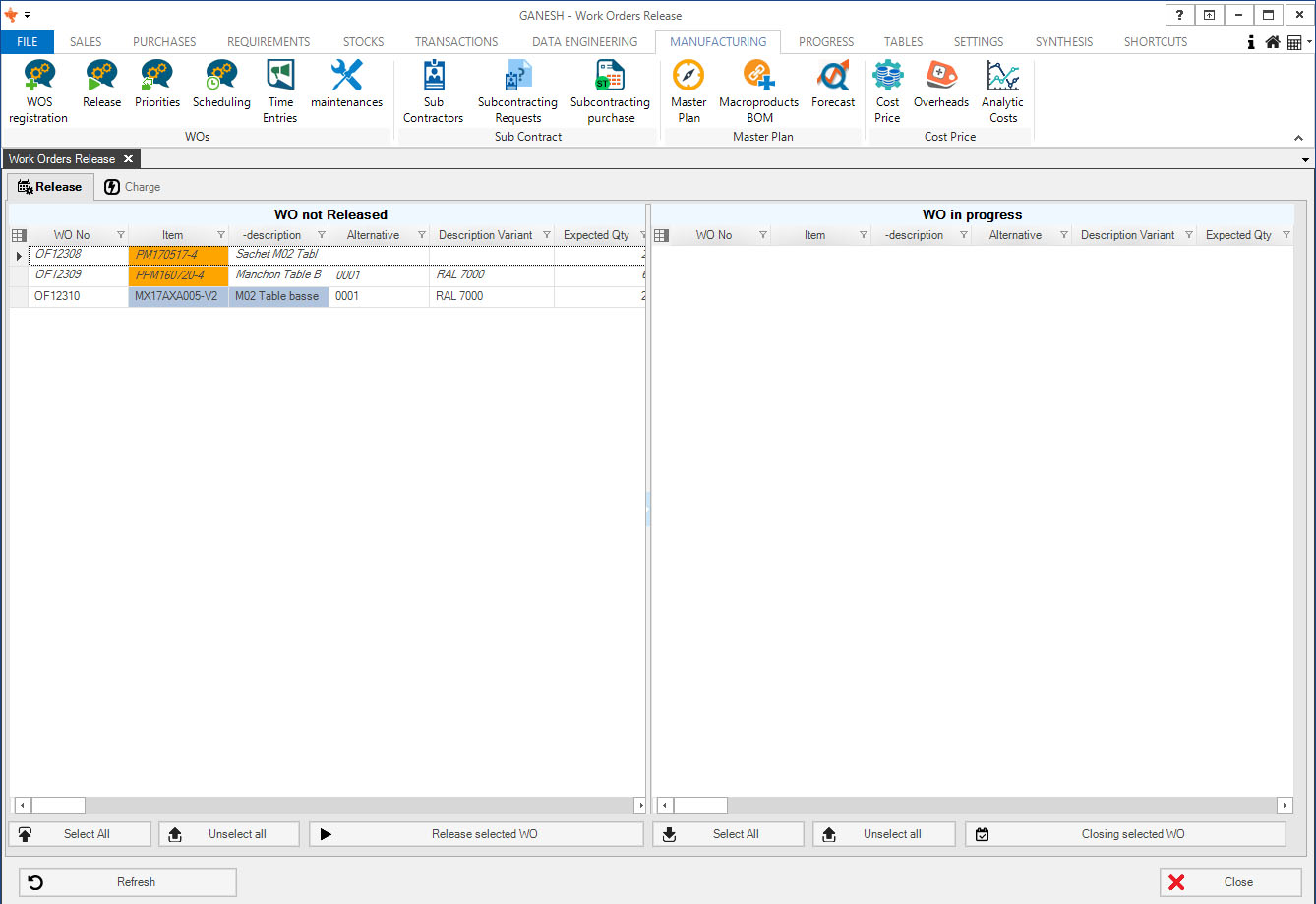Open filter dropdown on left WO No column
1316x904 pixels.
tap(121, 235)
